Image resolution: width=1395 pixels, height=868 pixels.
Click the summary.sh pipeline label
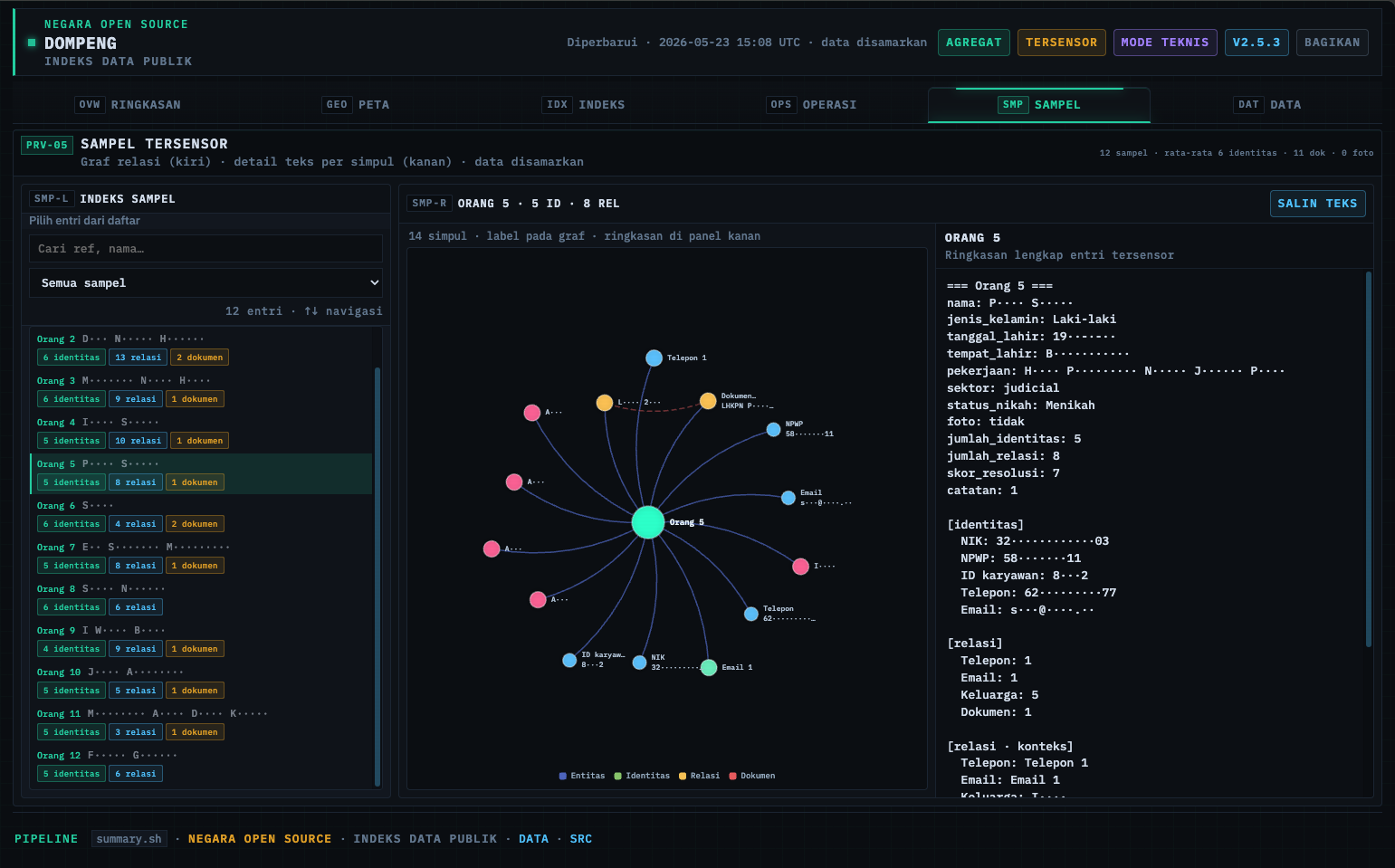point(129,839)
